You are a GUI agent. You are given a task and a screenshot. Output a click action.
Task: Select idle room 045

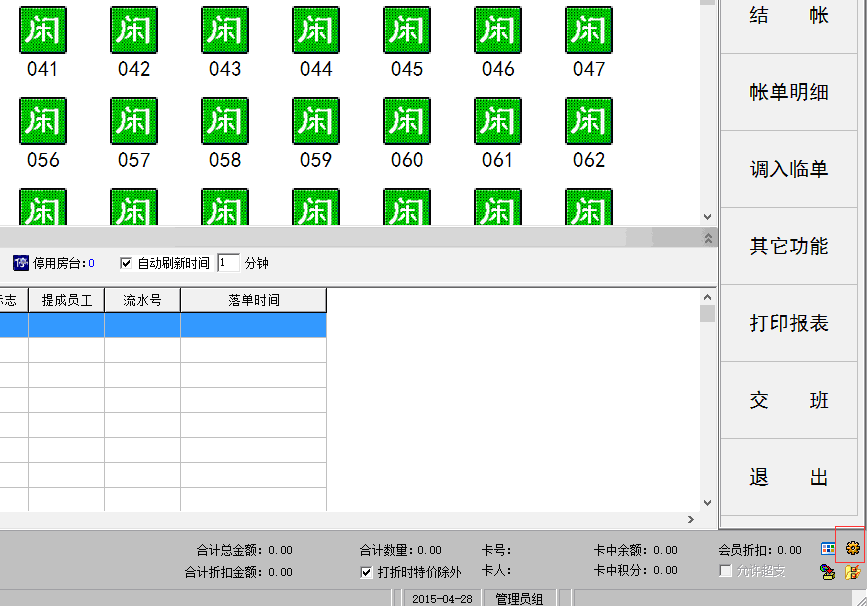click(x=407, y=30)
